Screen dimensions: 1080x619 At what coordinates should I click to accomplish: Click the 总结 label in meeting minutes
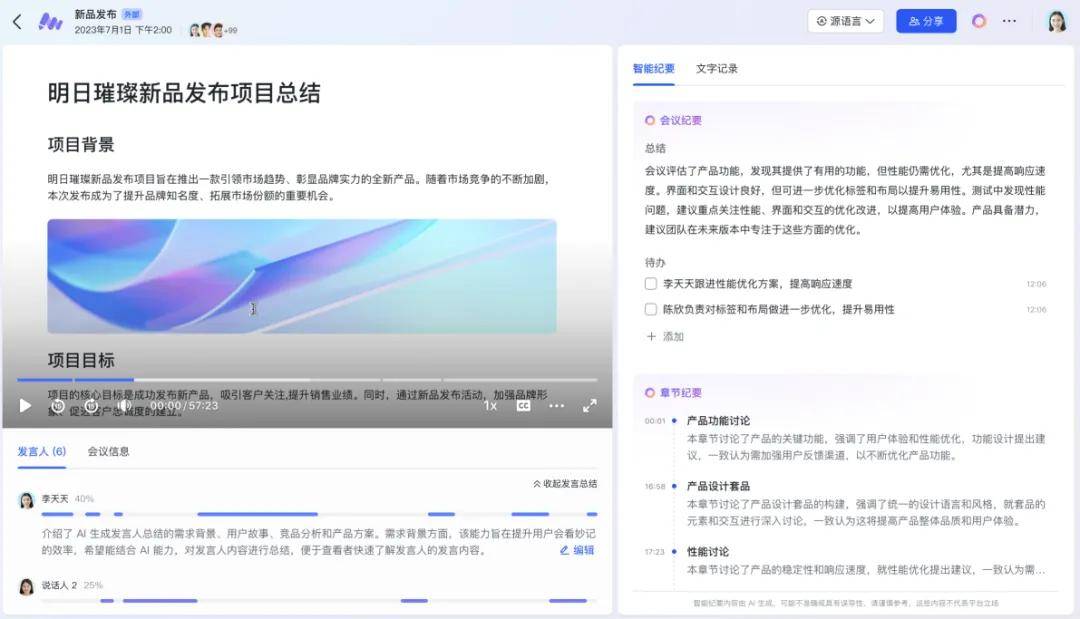(x=655, y=148)
